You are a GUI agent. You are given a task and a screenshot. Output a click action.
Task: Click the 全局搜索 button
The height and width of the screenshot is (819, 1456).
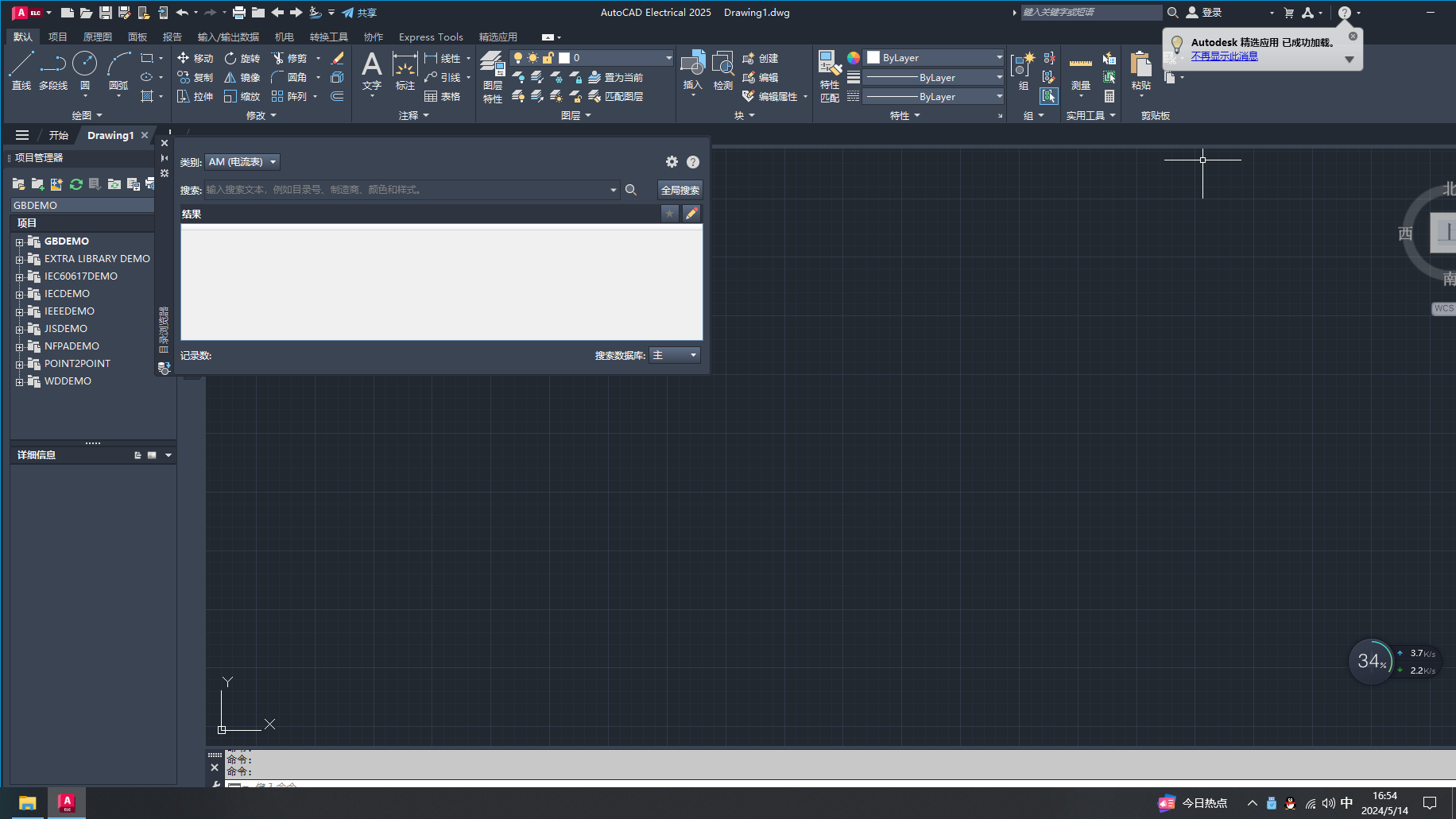680,190
